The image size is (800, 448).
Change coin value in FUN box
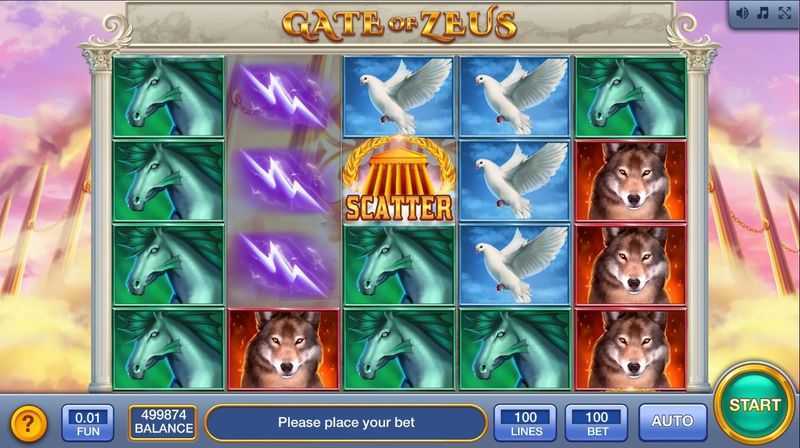(88, 423)
